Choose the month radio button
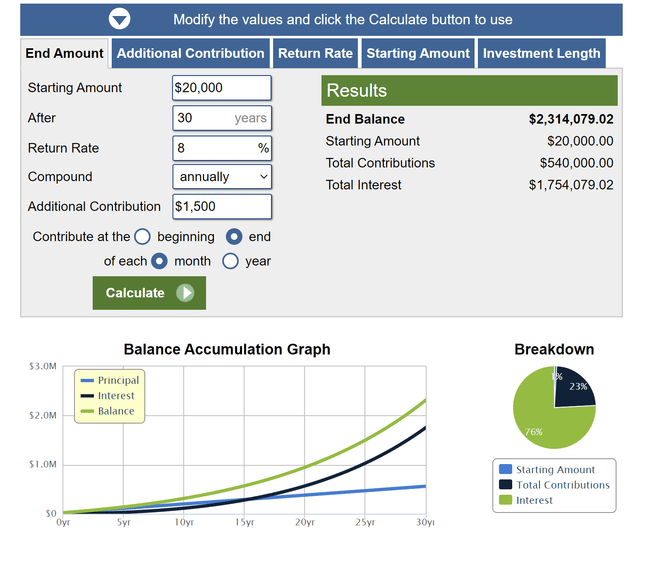Screen dimensions: 650x579 pos(159,261)
